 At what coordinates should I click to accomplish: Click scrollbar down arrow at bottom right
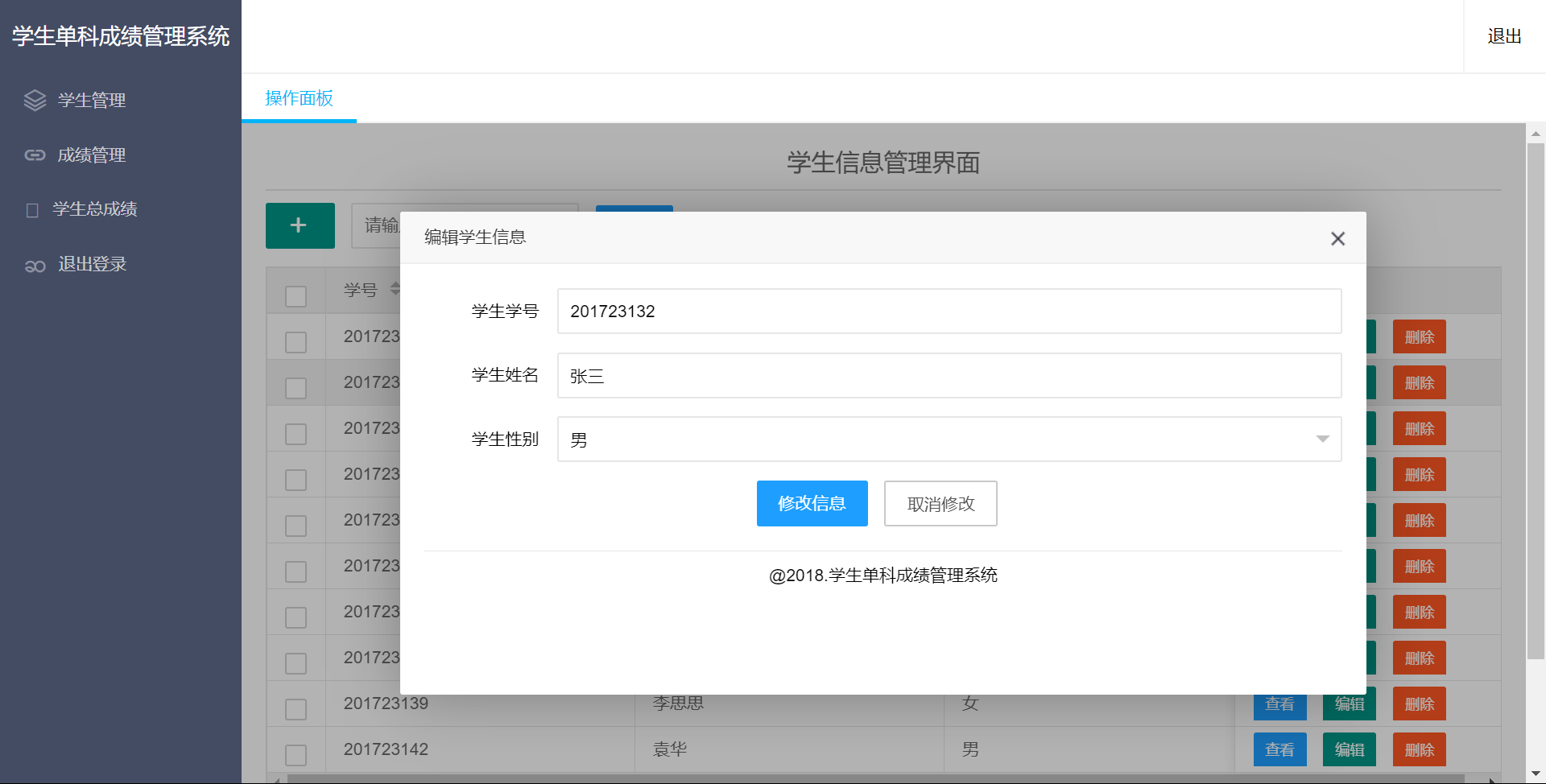click(1536, 774)
